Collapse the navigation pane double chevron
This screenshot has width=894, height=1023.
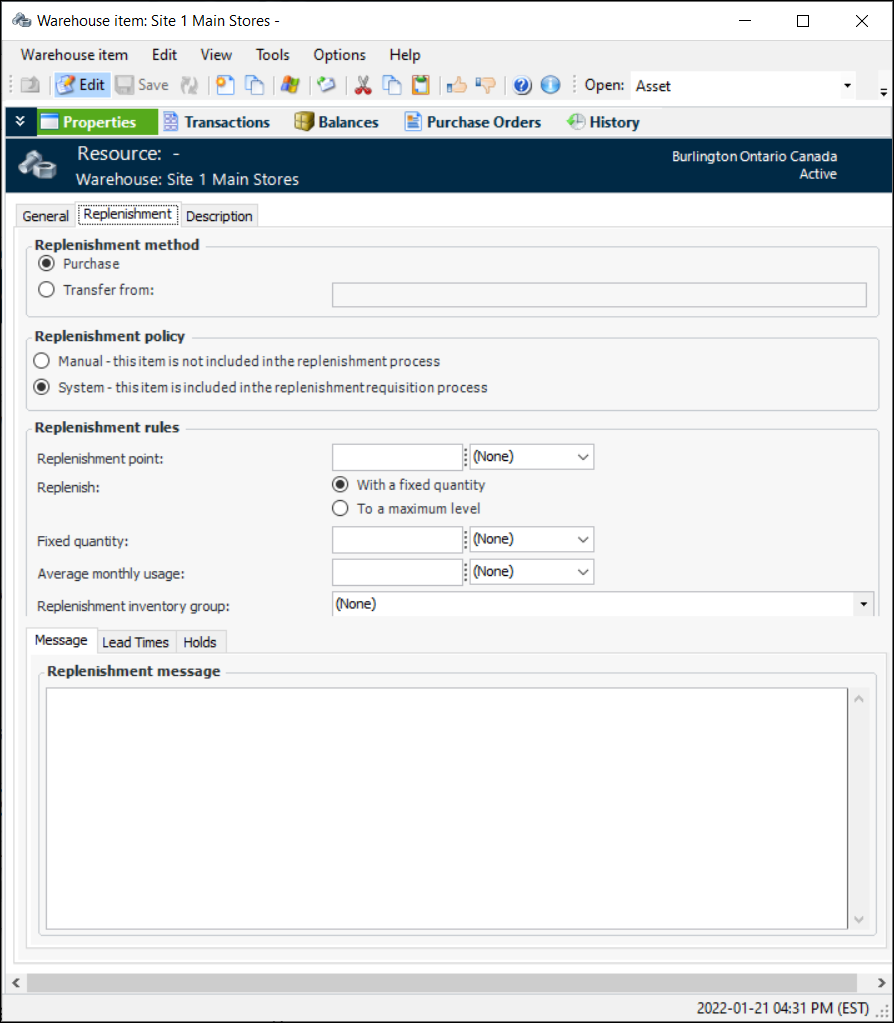click(20, 121)
